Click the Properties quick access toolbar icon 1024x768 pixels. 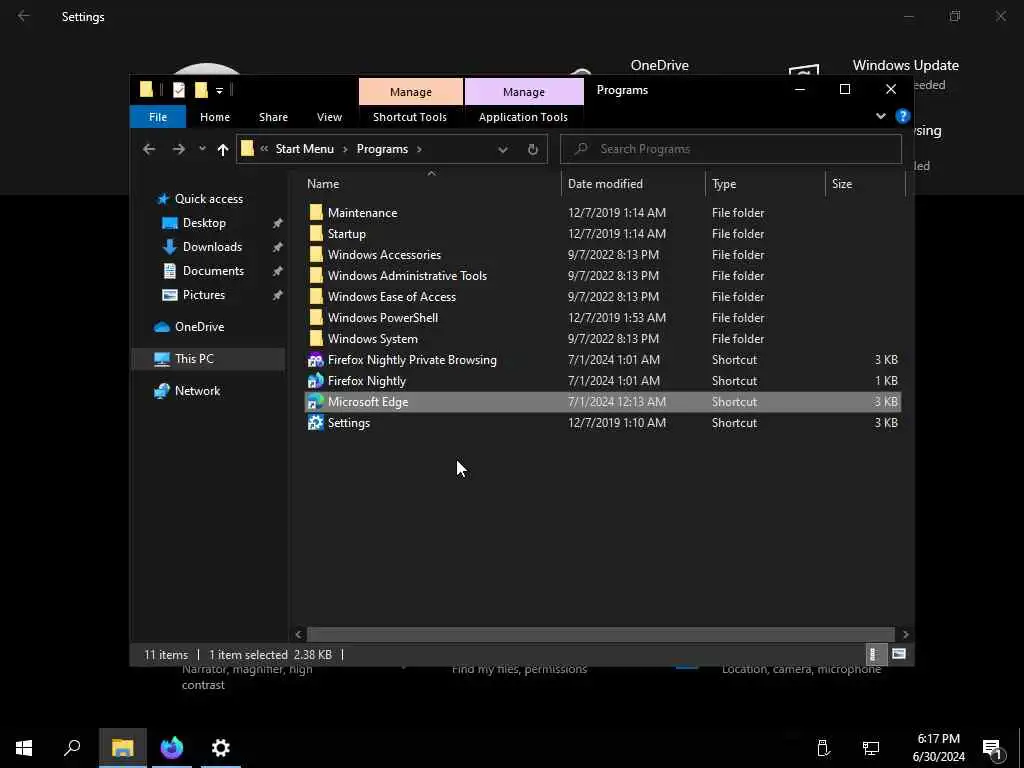pyautogui.click(x=178, y=90)
